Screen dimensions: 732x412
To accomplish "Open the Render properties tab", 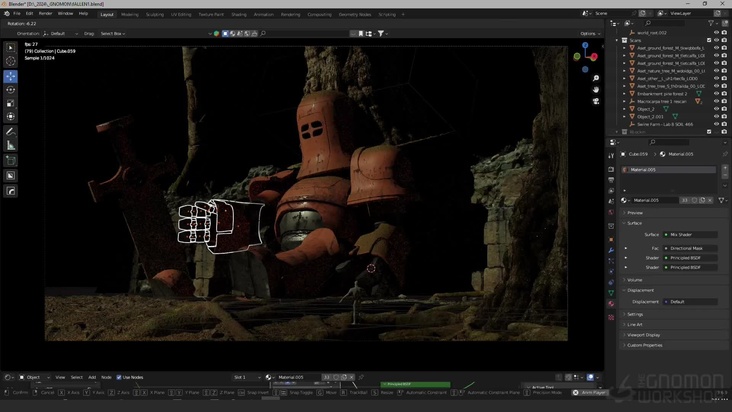I will 611,169.
